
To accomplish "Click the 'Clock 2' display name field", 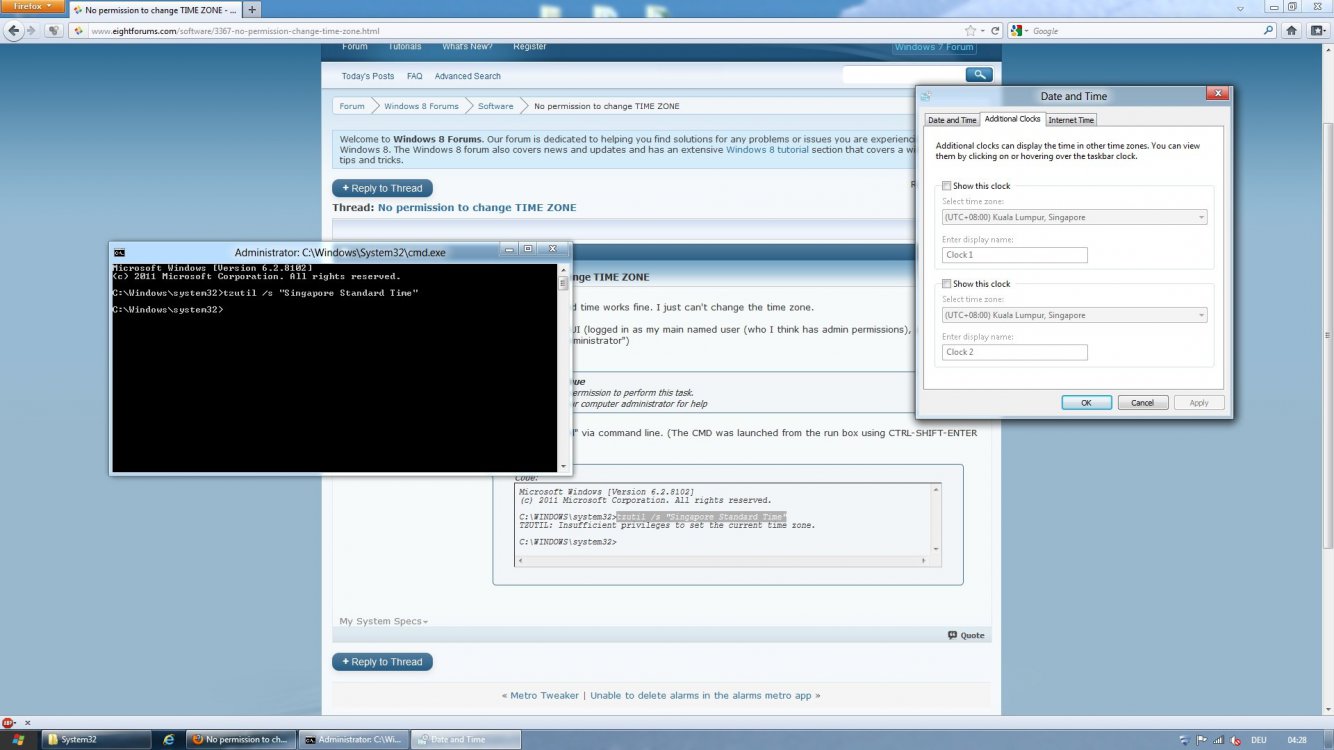I will coord(1015,352).
